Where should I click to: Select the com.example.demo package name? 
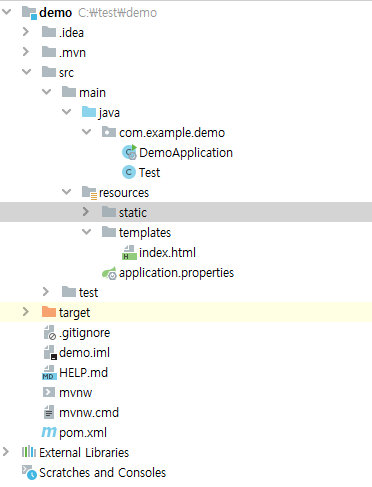point(172,133)
